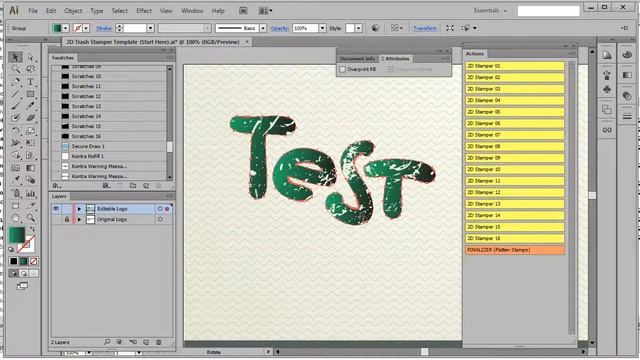Select the Scale tool
Image resolution: width=640 pixels, height=360 pixels.
pos(31,131)
